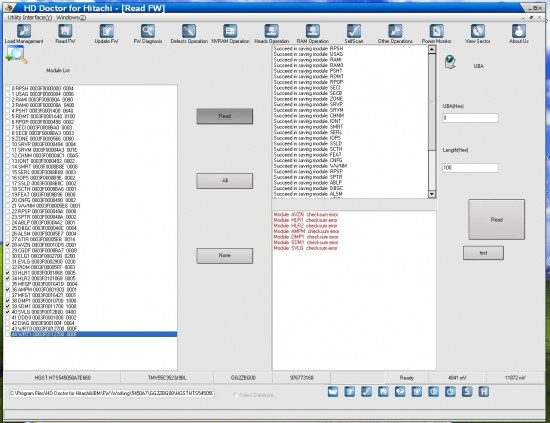Click log line Succeed in saving module ZONE
550x423 pixels.
click(308, 99)
